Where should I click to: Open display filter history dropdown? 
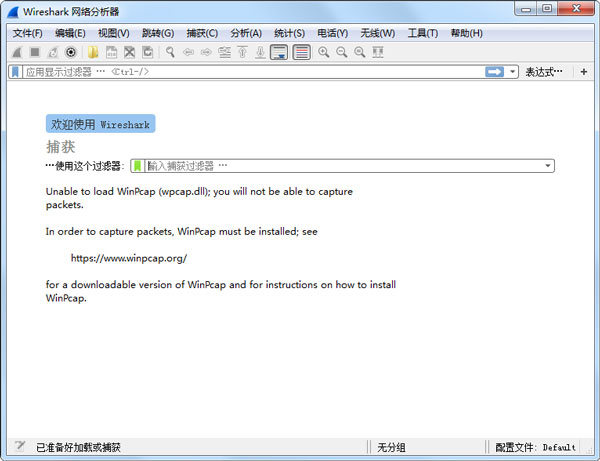[513, 72]
